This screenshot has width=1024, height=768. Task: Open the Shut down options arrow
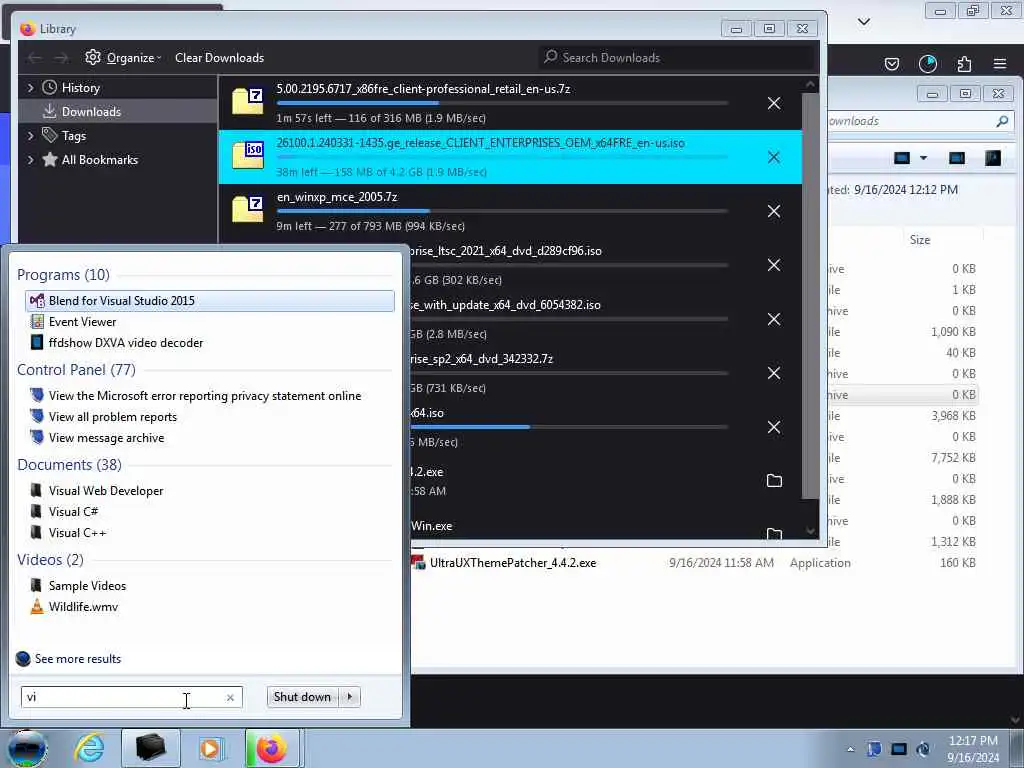(350, 697)
